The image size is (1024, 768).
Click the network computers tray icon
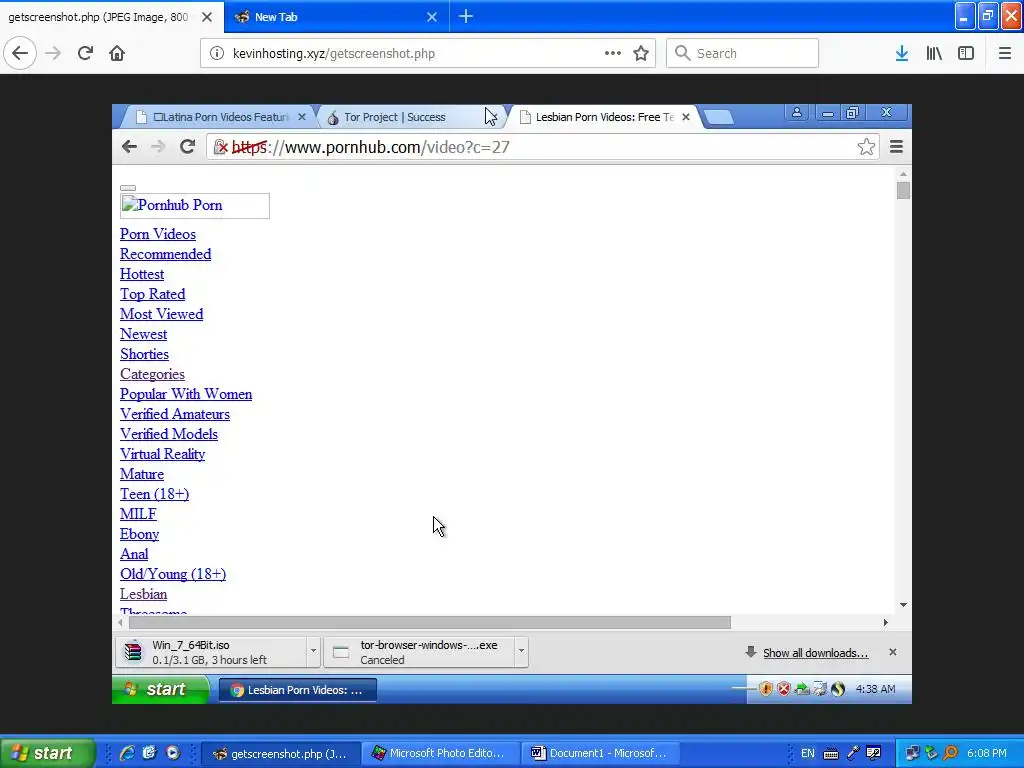coord(912,754)
